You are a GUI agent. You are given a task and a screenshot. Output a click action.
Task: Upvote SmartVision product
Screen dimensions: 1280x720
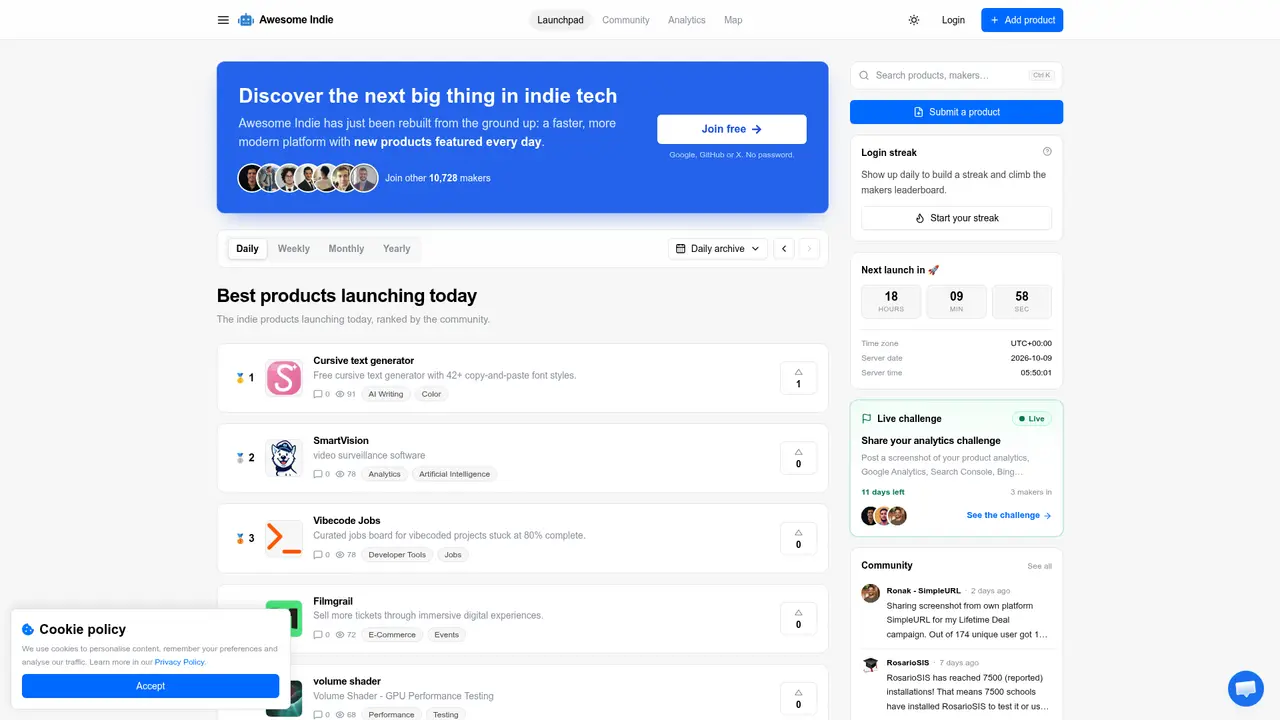798,458
